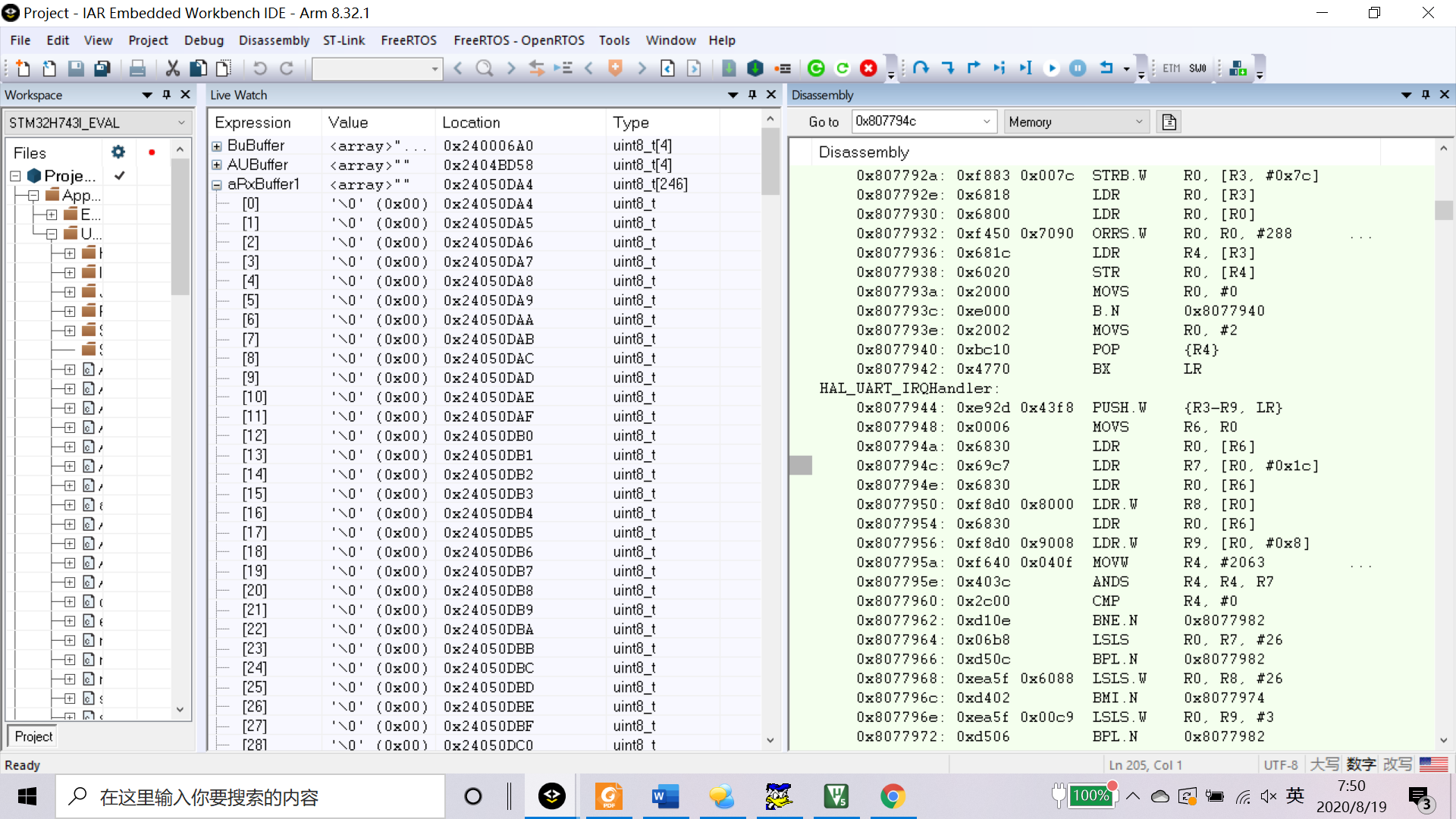Pin the Disassembly panel
1456x819 pixels.
coord(1426,95)
